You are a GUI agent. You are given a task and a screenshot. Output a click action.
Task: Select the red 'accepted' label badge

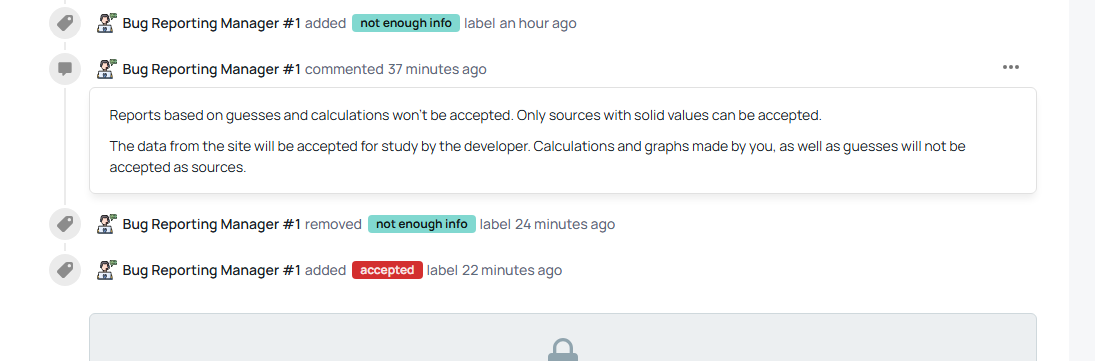387,270
